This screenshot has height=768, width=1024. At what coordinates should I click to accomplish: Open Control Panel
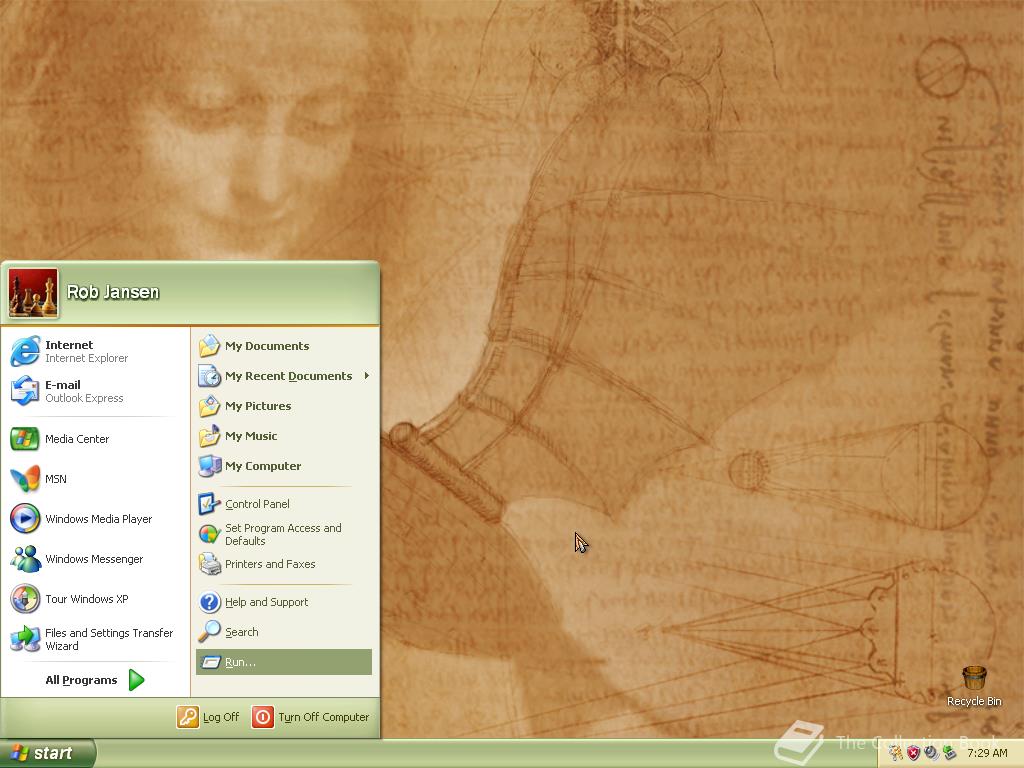284,504
